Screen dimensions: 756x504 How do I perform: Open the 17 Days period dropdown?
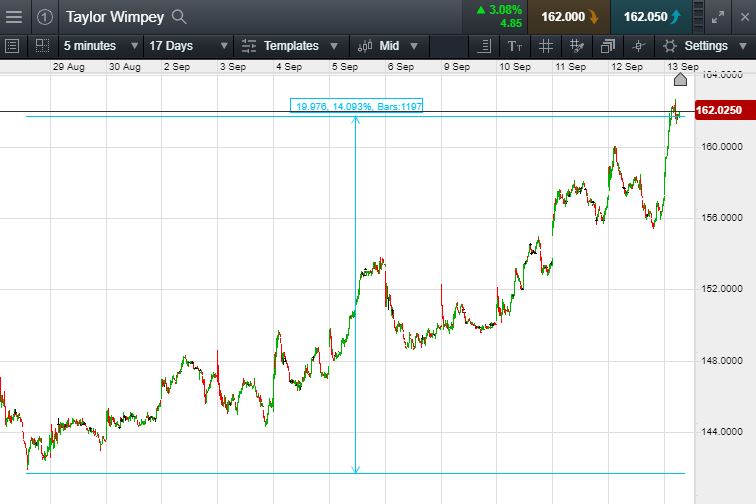coord(188,46)
